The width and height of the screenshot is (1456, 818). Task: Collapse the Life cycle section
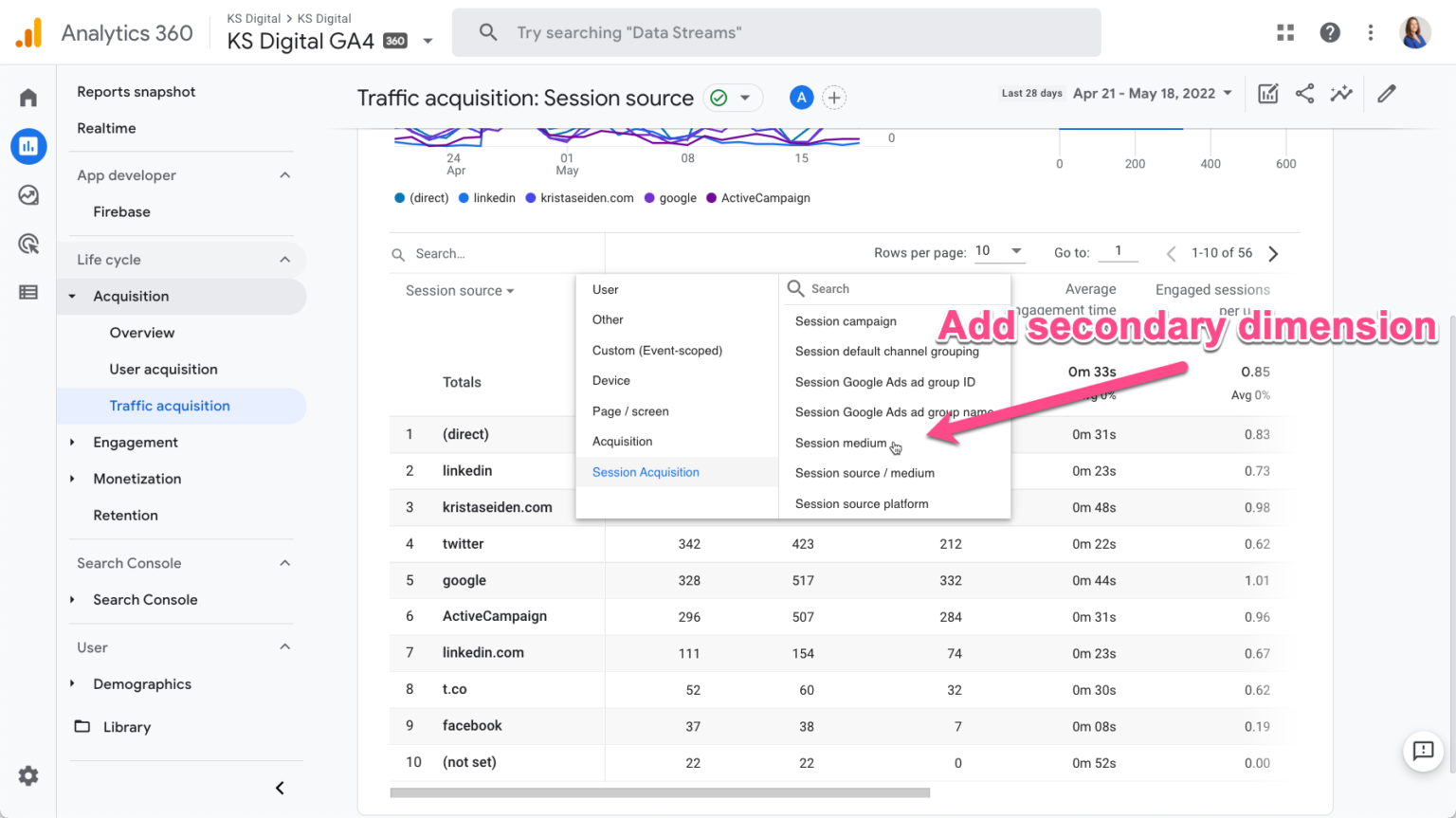click(284, 260)
